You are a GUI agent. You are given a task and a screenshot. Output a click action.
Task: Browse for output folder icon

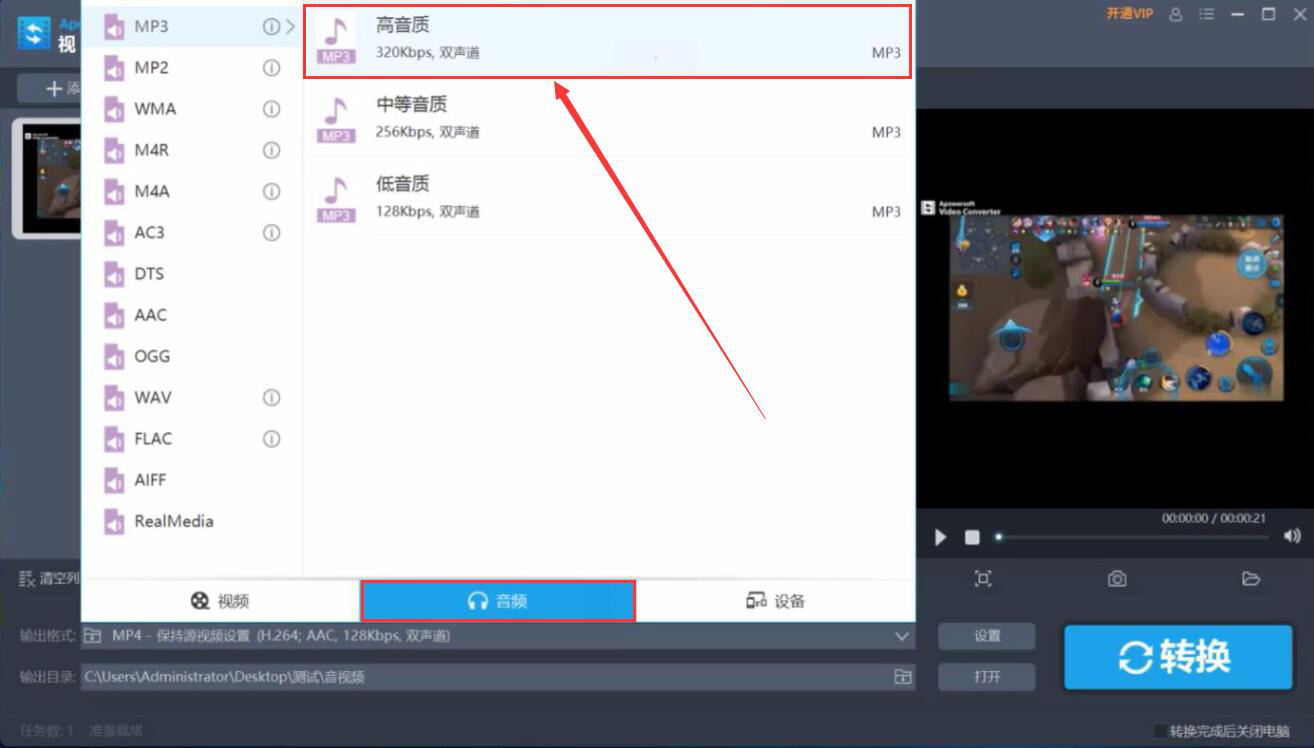[x=902, y=677]
